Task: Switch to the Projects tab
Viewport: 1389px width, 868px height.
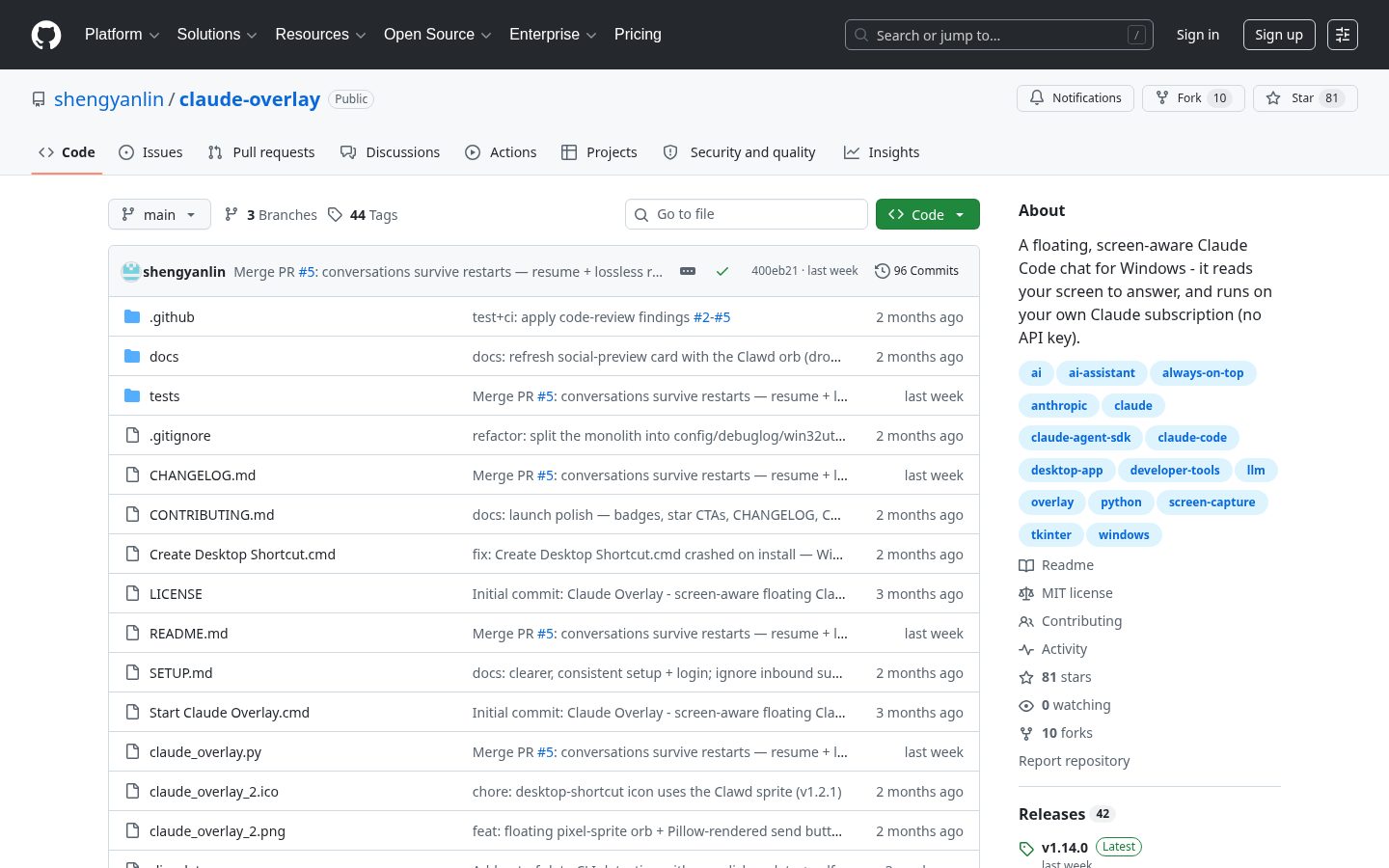Action: coord(599,152)
